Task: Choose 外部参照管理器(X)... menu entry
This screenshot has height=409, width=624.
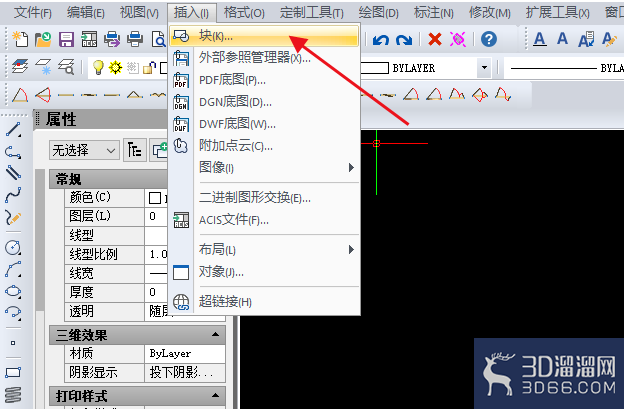Action: click(264, 58)
